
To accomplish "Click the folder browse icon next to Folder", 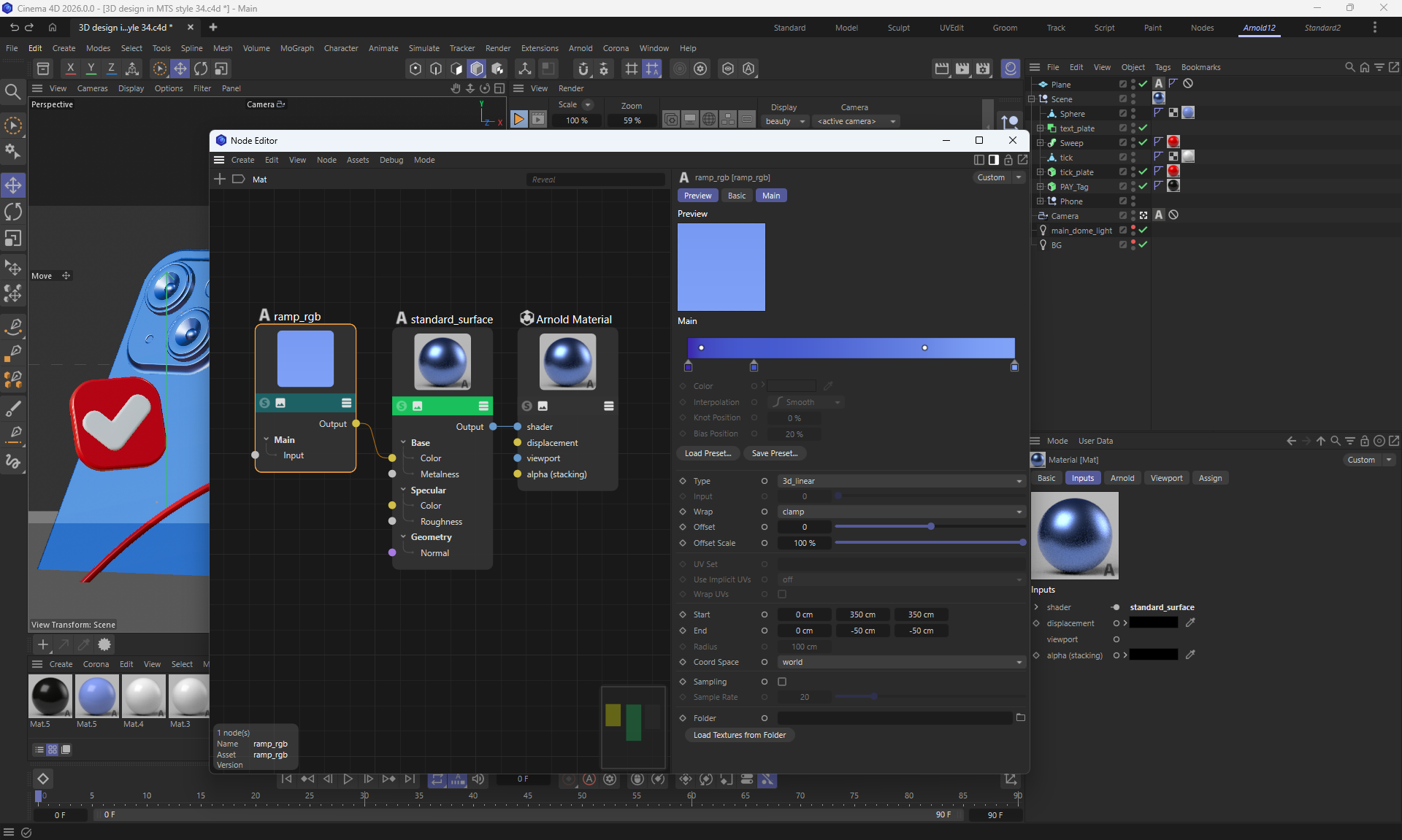I will 1020,717.
